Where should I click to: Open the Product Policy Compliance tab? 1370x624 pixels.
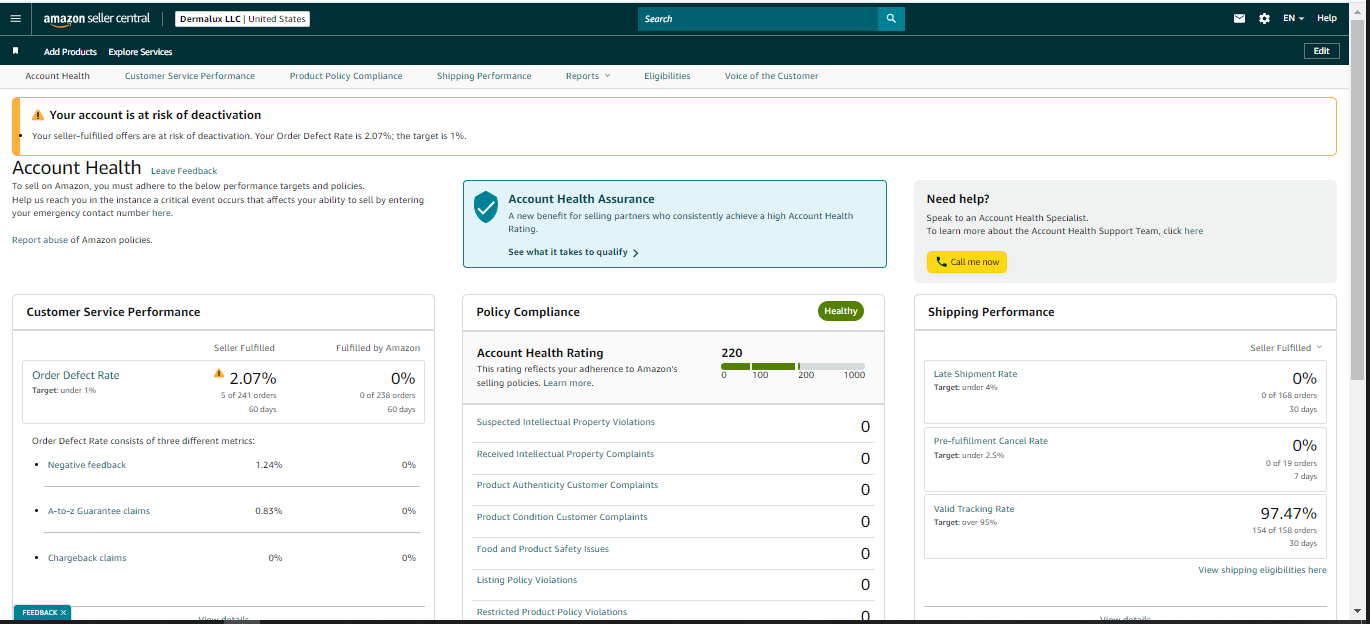(x=346, y=76)
